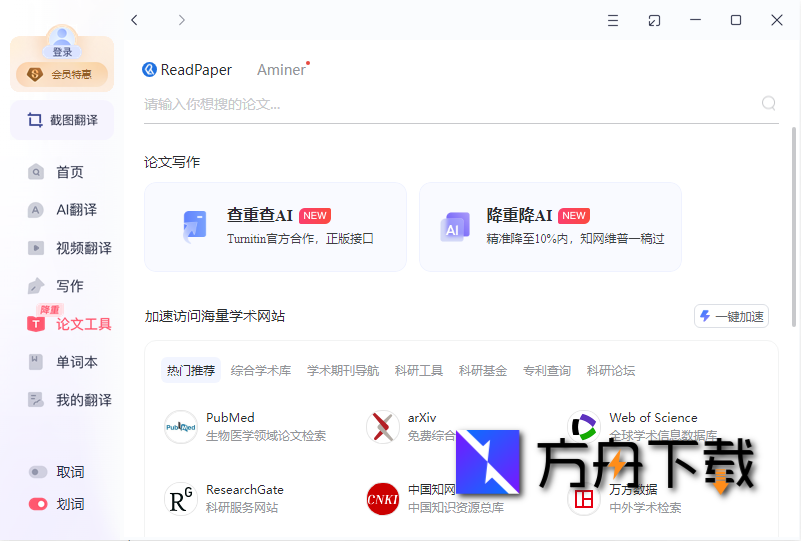The height and width of the screenshot is (541, 801).
Task: Click the 万方数据 logo icon
Action: click(x=584, y=499)
